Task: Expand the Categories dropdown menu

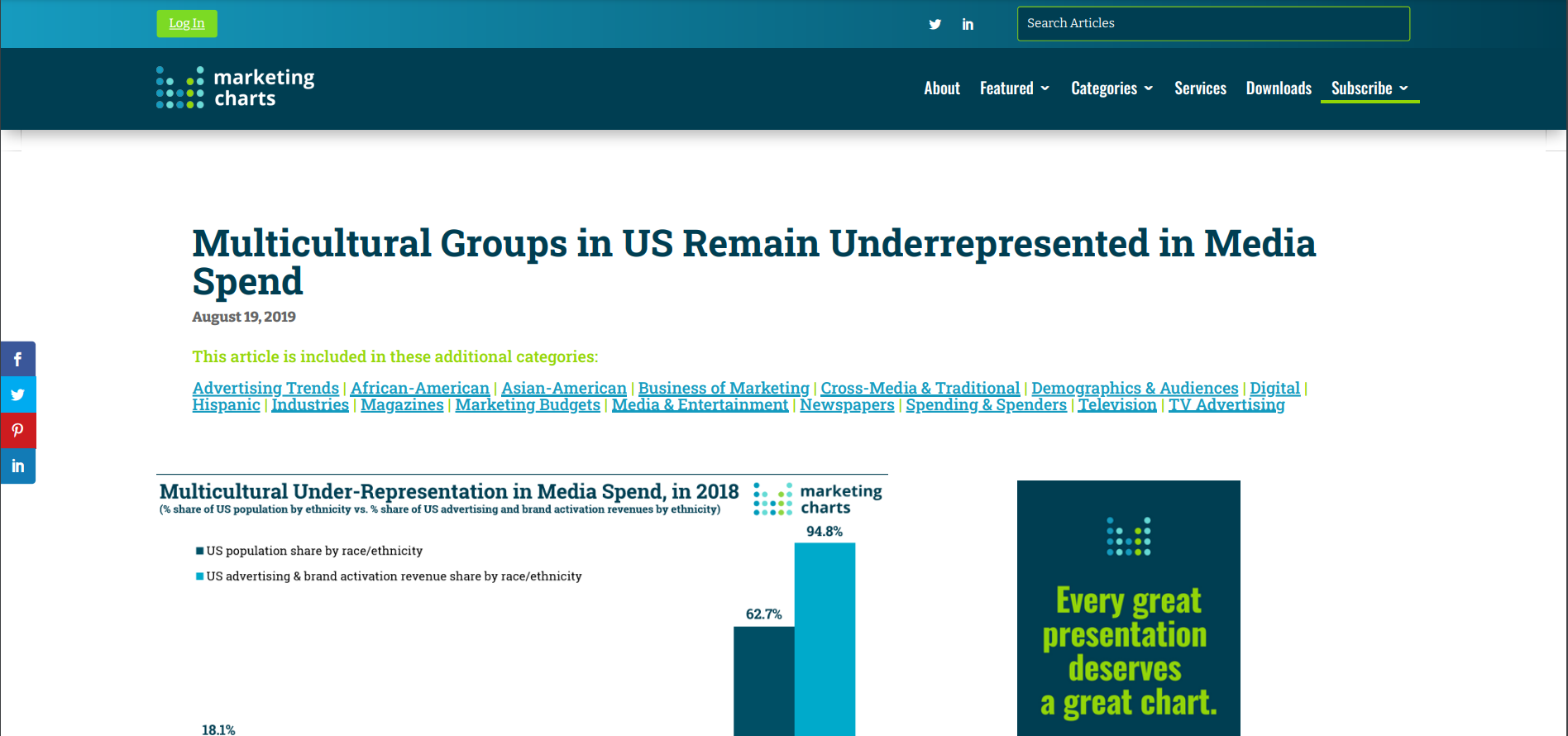Action: tap(1111, 88)
